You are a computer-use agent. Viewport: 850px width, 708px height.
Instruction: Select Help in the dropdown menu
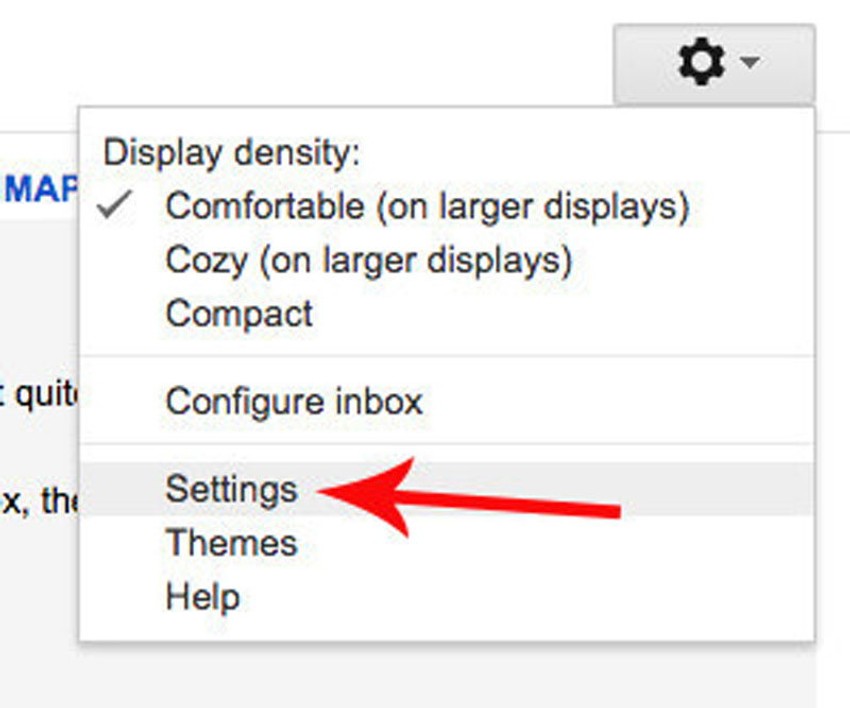click(x=202, y=598)
